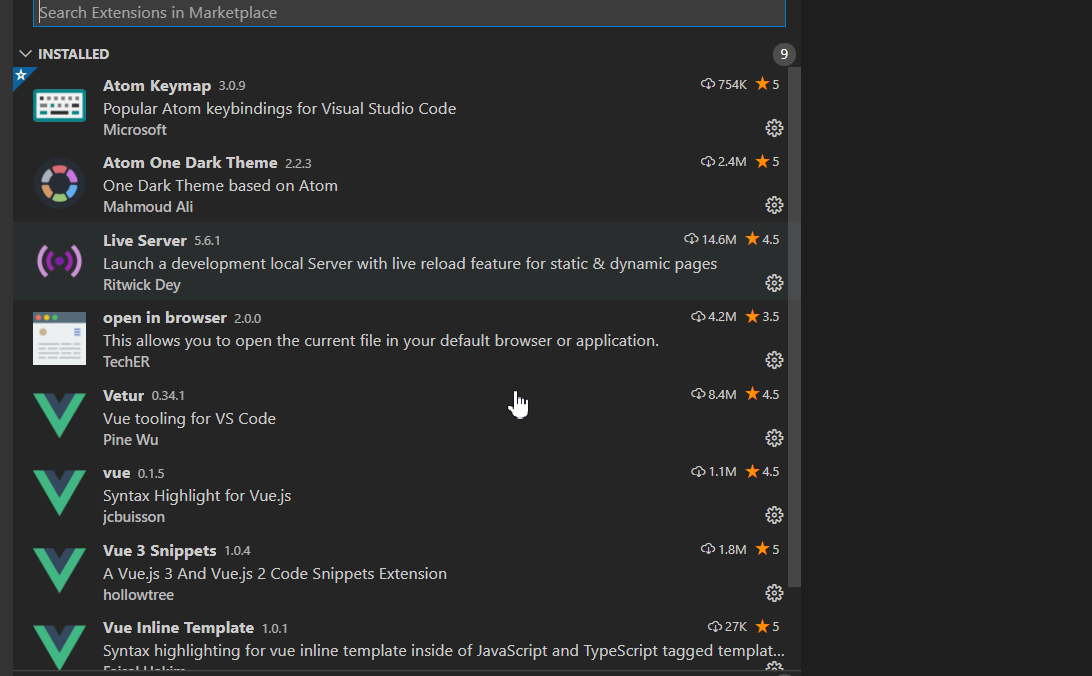The image size is (1092, 676).
Task: Open the Vue 3 Snippets title
Action: (159, 551)
